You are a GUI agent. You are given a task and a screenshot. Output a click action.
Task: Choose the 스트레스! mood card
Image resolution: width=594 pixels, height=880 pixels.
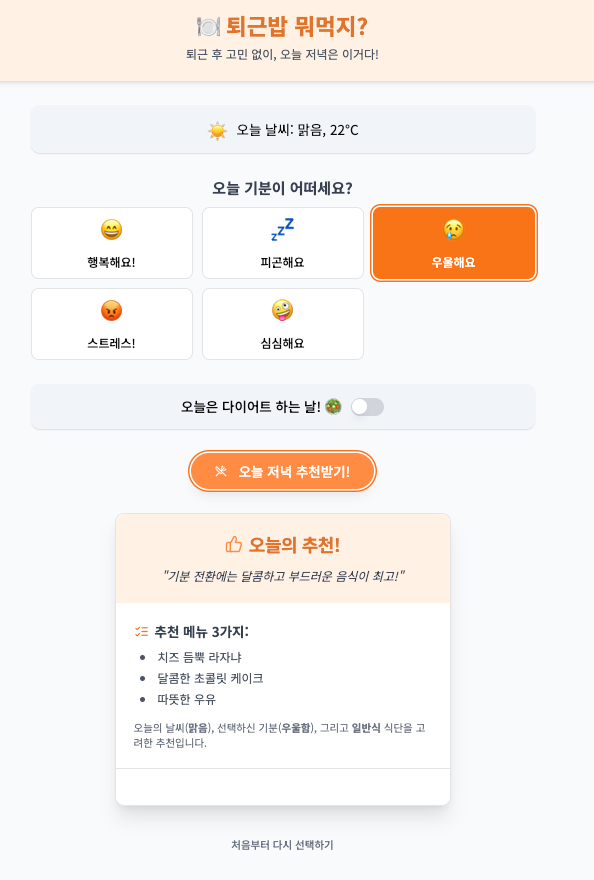[x=112, y=324]
